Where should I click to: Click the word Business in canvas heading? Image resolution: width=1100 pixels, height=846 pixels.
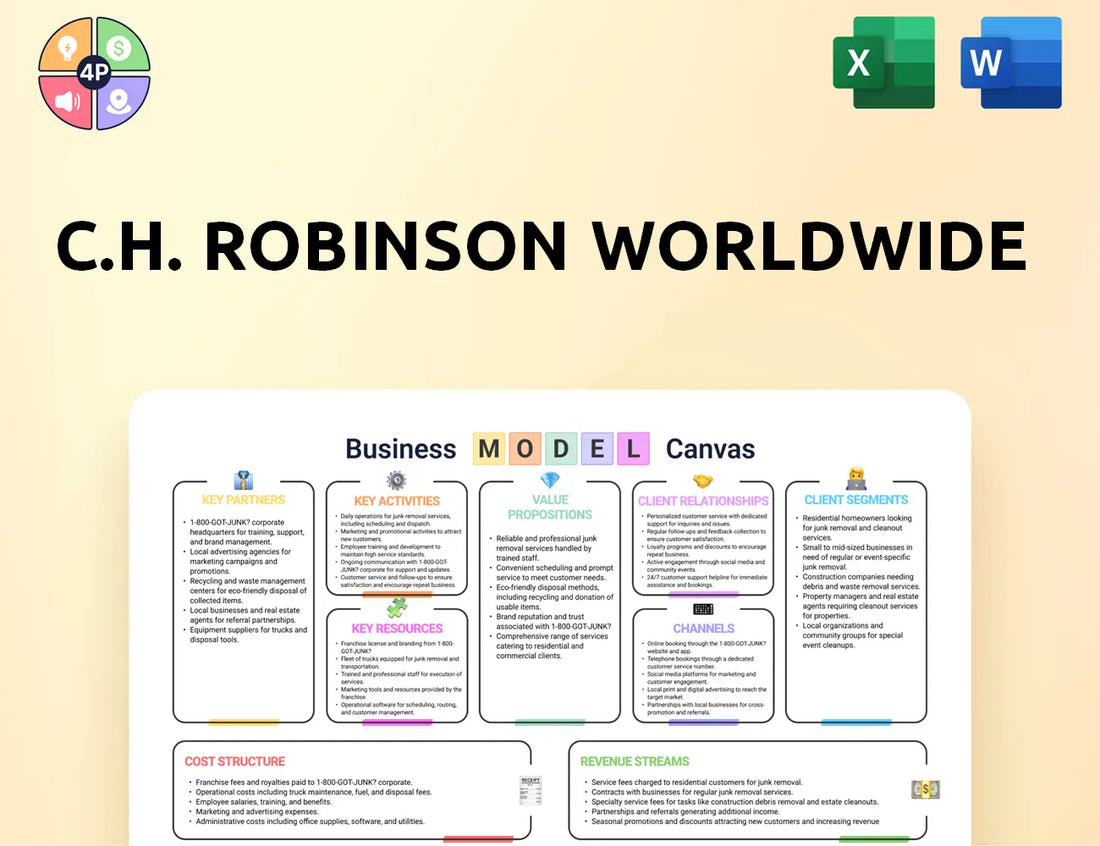click(401, 449)
